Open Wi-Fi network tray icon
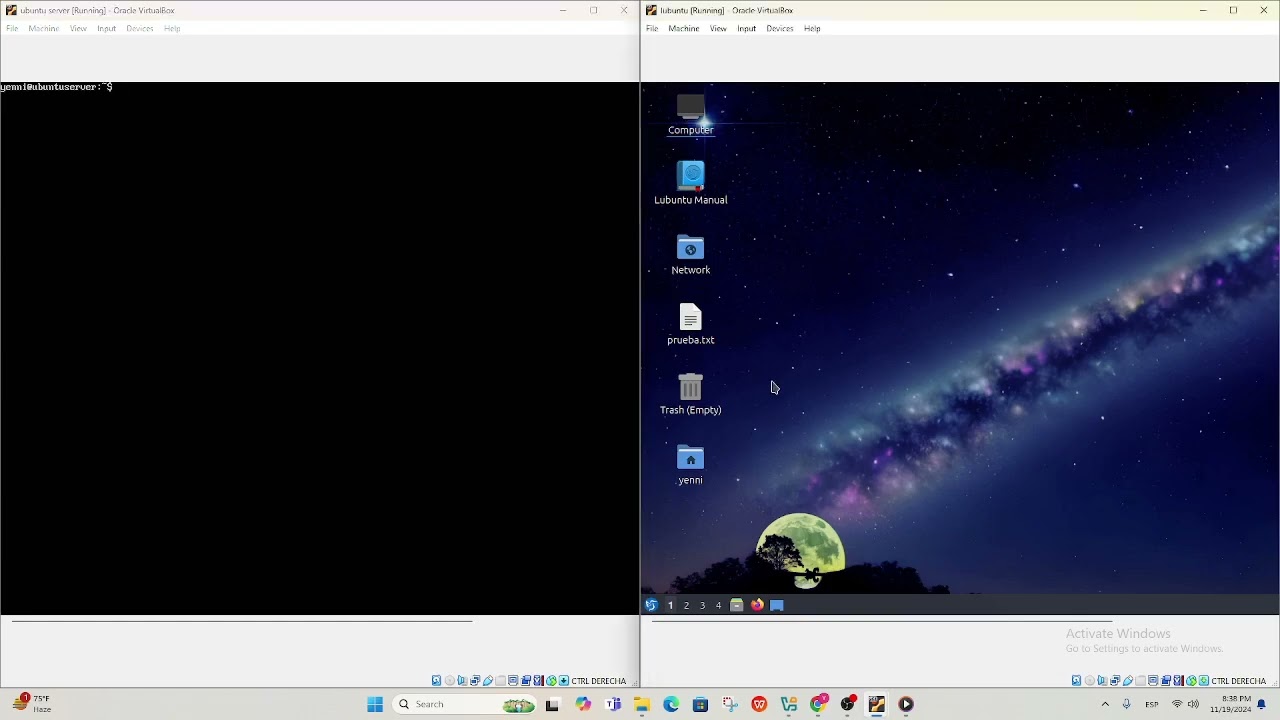The image size is (1280, 720). [x=1177, y=704]
